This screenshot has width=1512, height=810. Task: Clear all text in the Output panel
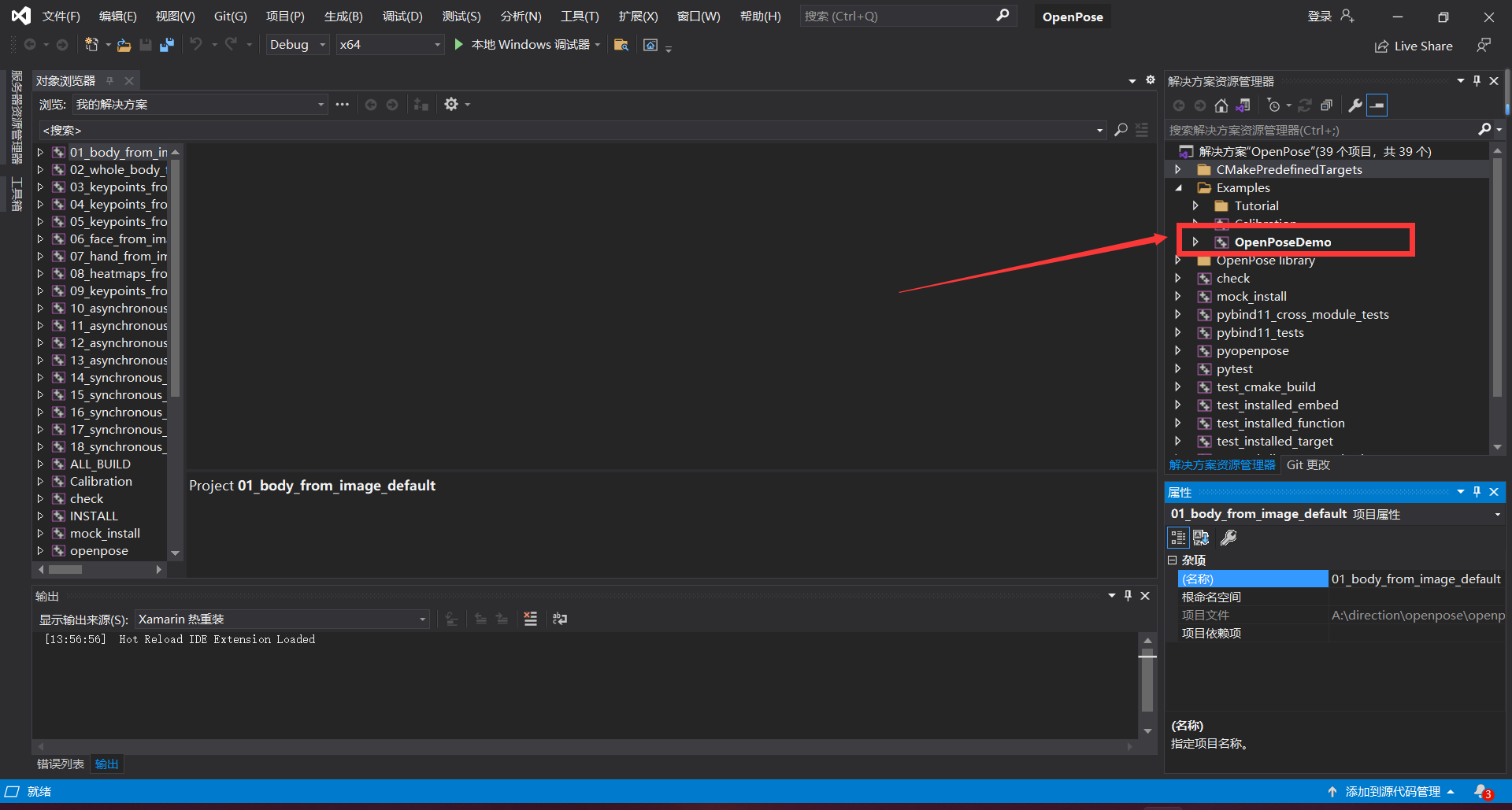(x=531, y=619)
